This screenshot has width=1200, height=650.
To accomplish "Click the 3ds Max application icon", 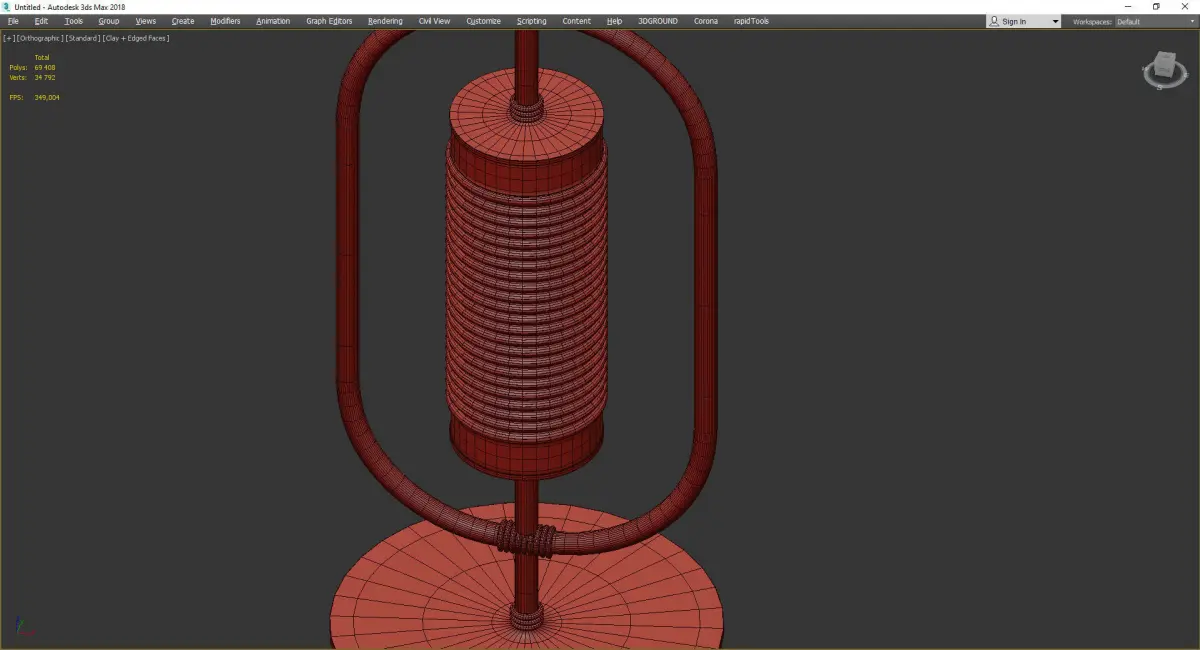I will [x=6, y=7].
